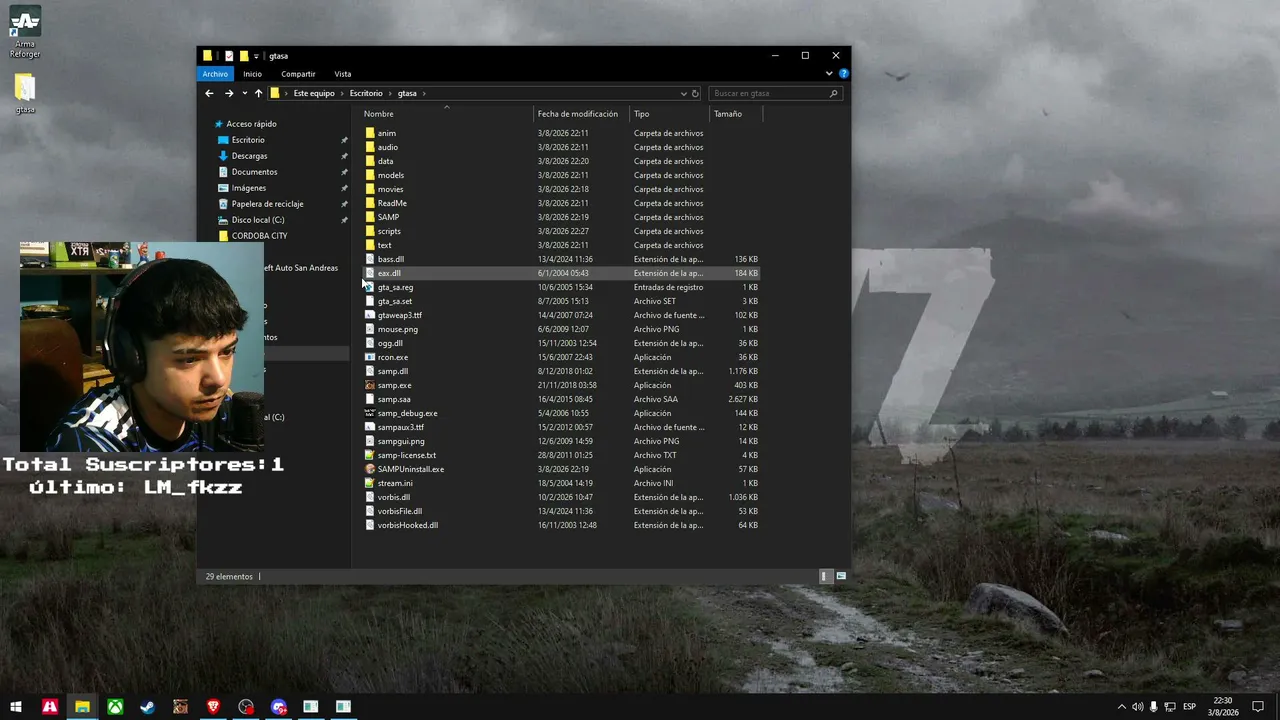Screen dimensions: 1280x720
Task: Go forward in File Explorer
Action: pyautogui.click(x=229, y=93)
